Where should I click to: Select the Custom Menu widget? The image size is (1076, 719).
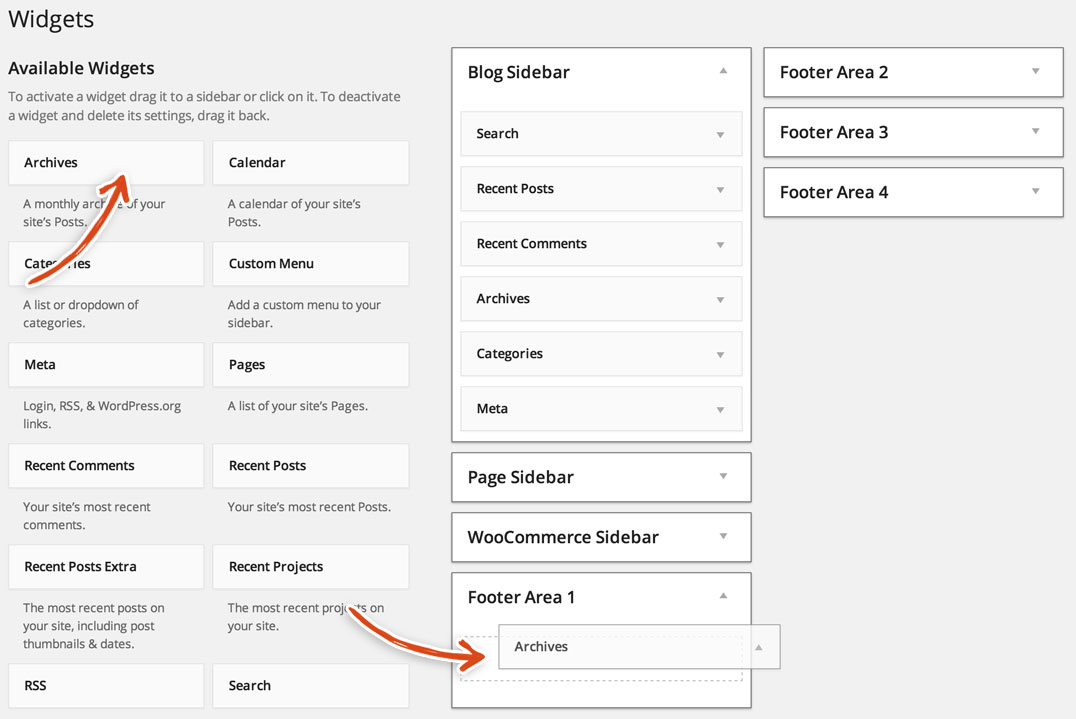310,263
